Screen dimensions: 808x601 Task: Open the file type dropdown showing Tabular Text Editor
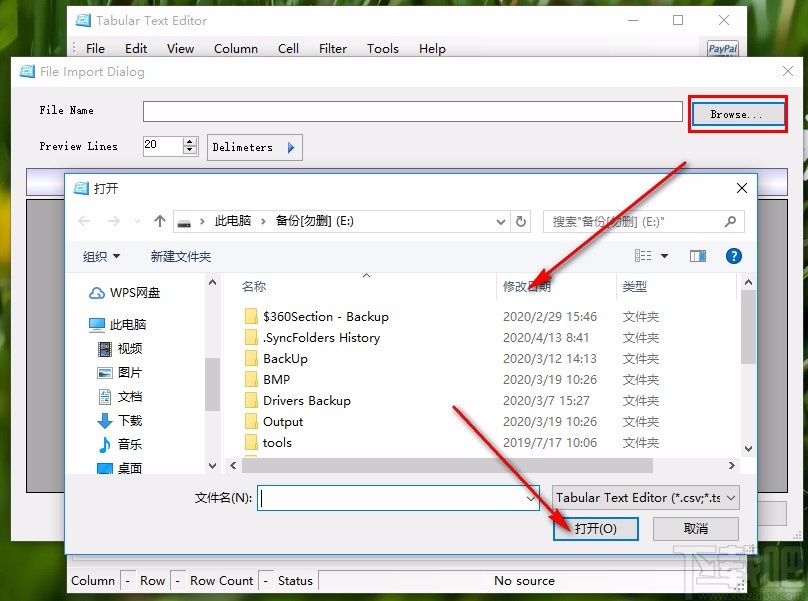645,497
